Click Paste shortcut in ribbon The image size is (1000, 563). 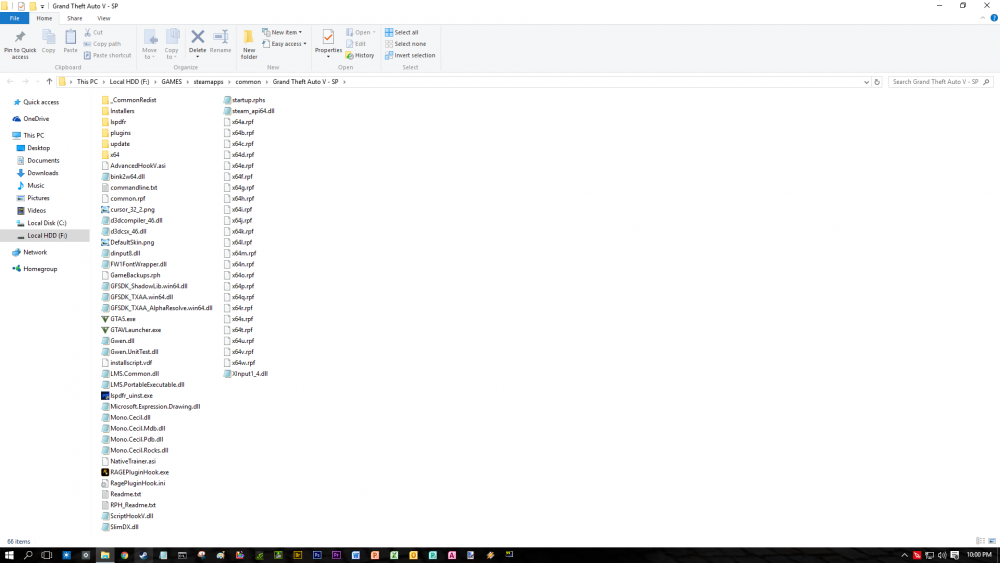click(x=107, y=55)
